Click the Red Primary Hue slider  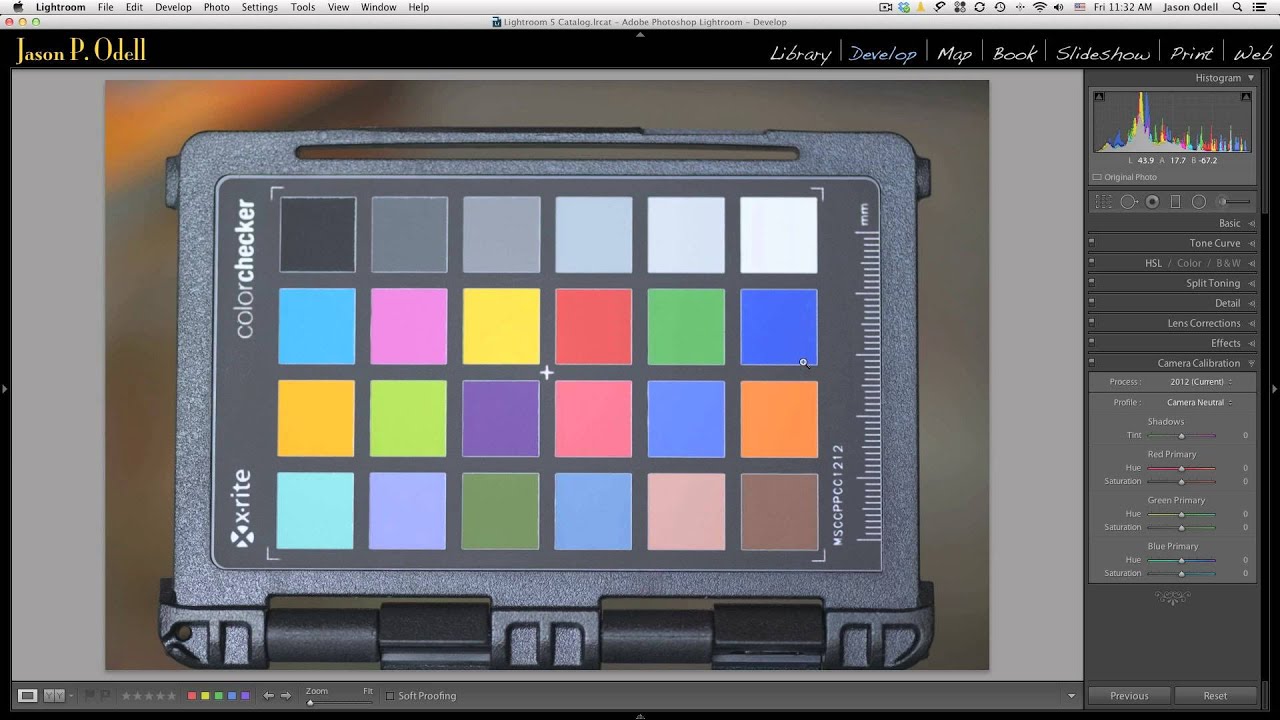[1181, 468]
